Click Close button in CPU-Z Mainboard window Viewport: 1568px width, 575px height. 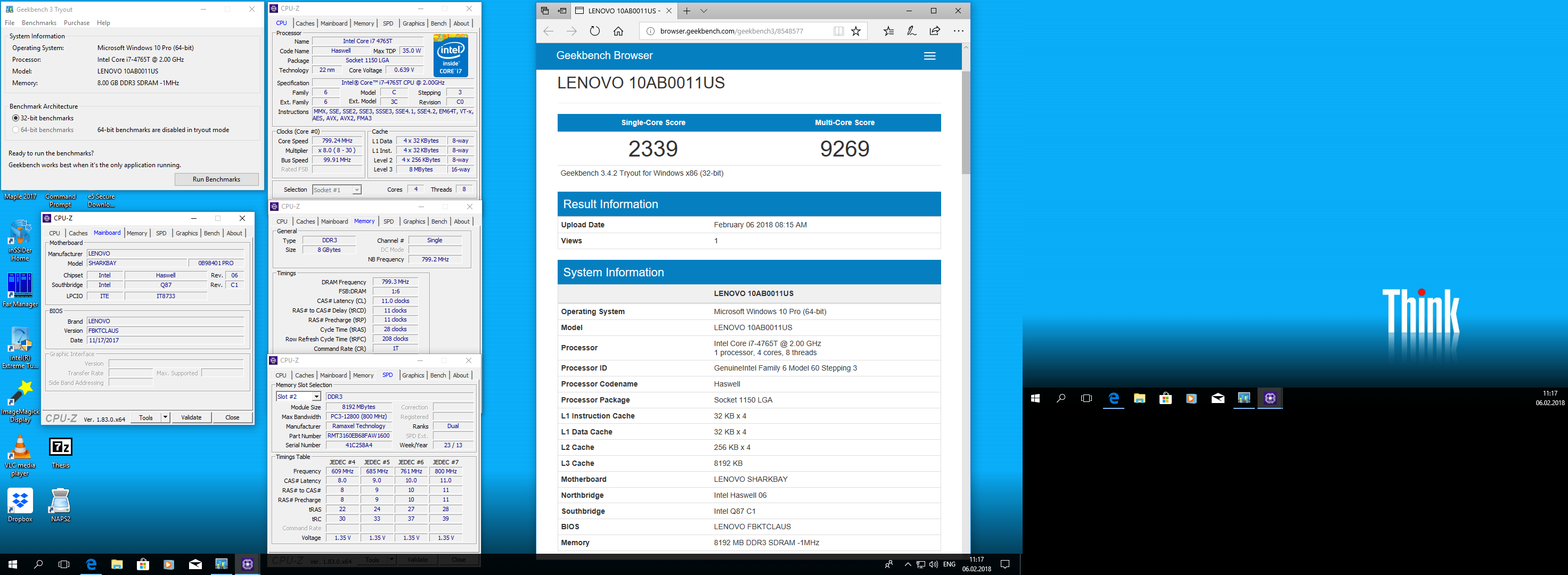tap(232, 417)
